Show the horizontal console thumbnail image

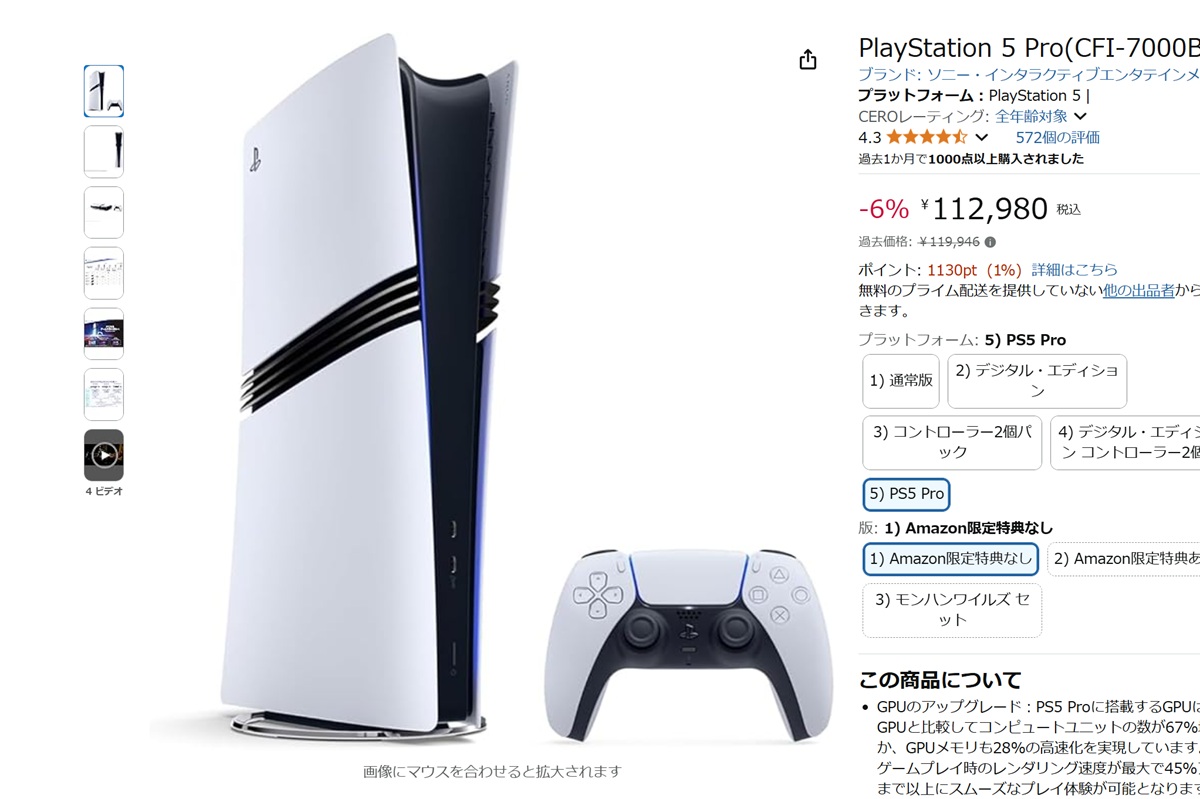point(104,213)
